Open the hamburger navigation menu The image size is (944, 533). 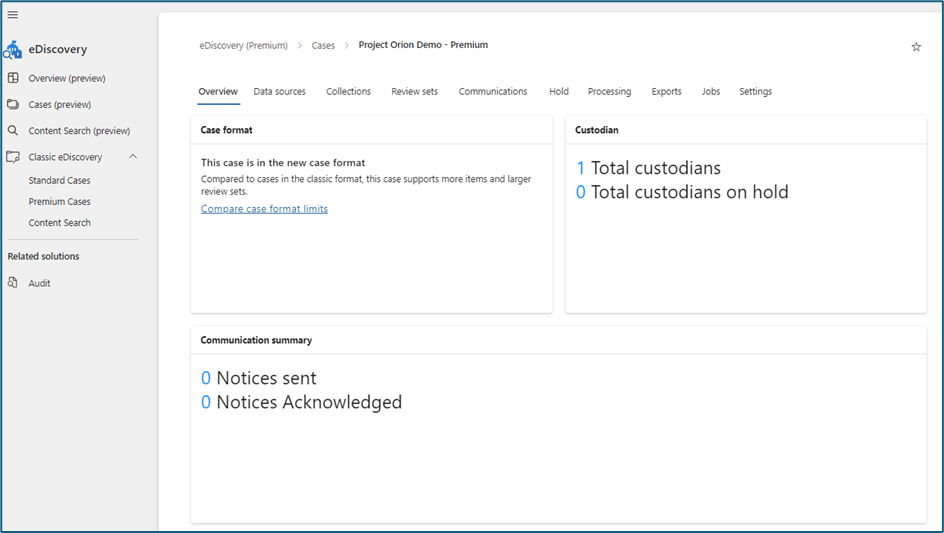point(13,15)
